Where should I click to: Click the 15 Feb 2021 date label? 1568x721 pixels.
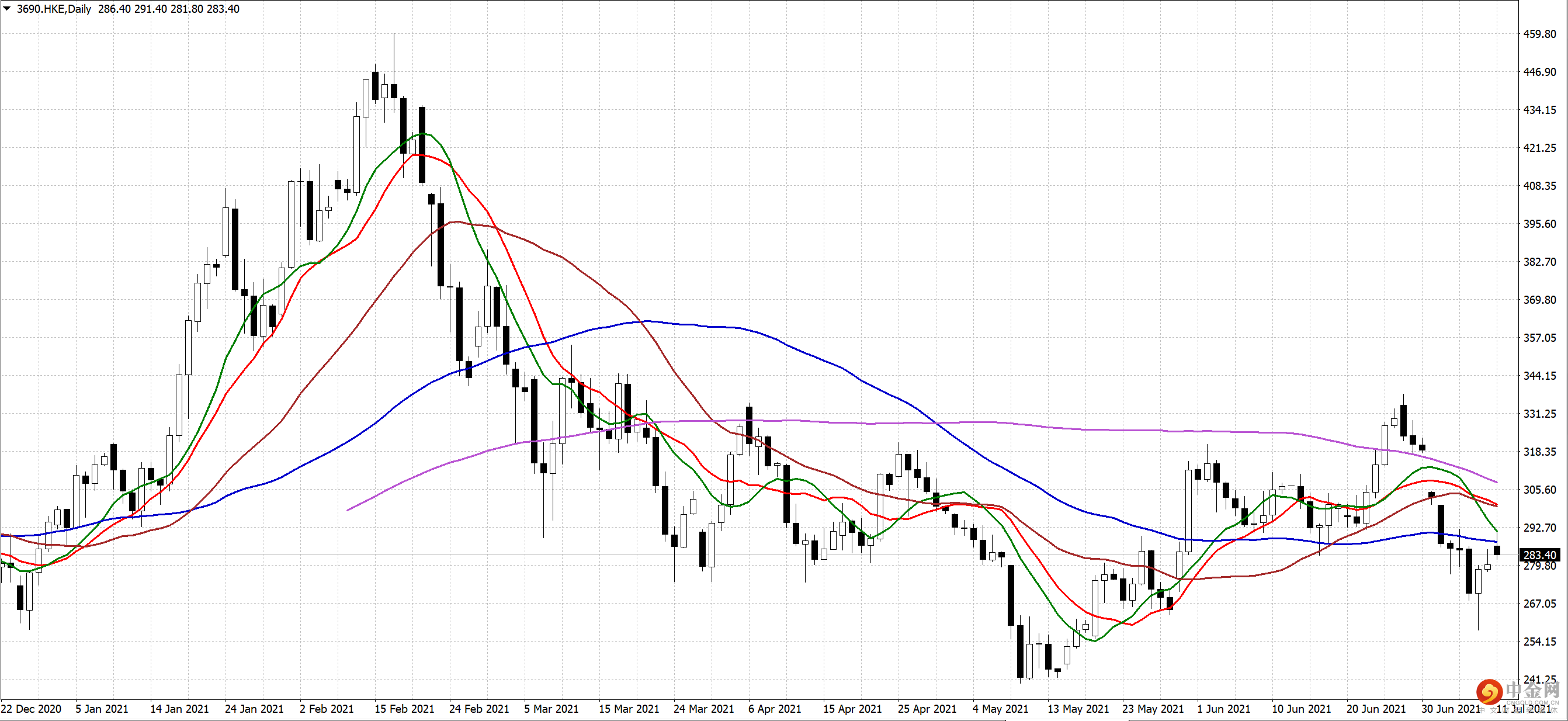pos(404,709)
